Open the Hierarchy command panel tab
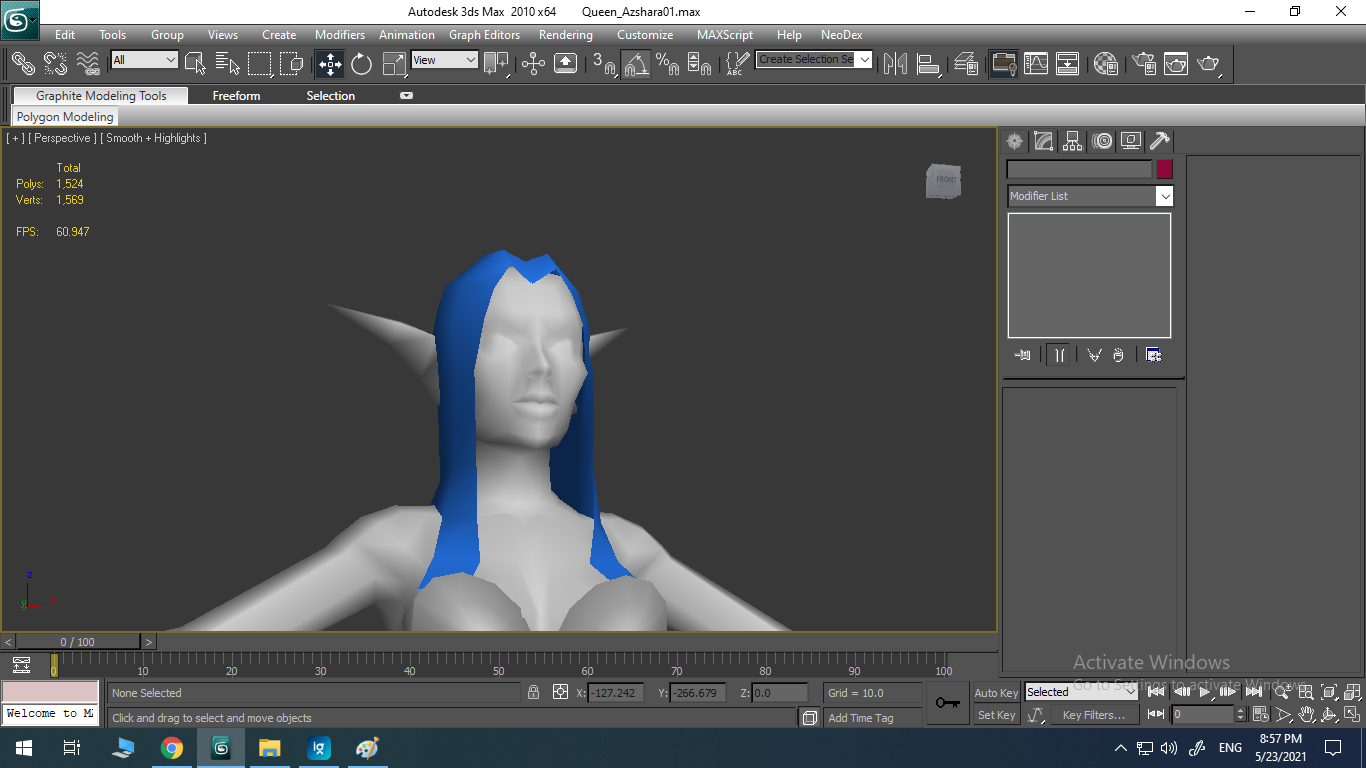This screenshot has width=1366, height=768. tap(1073, 141)
